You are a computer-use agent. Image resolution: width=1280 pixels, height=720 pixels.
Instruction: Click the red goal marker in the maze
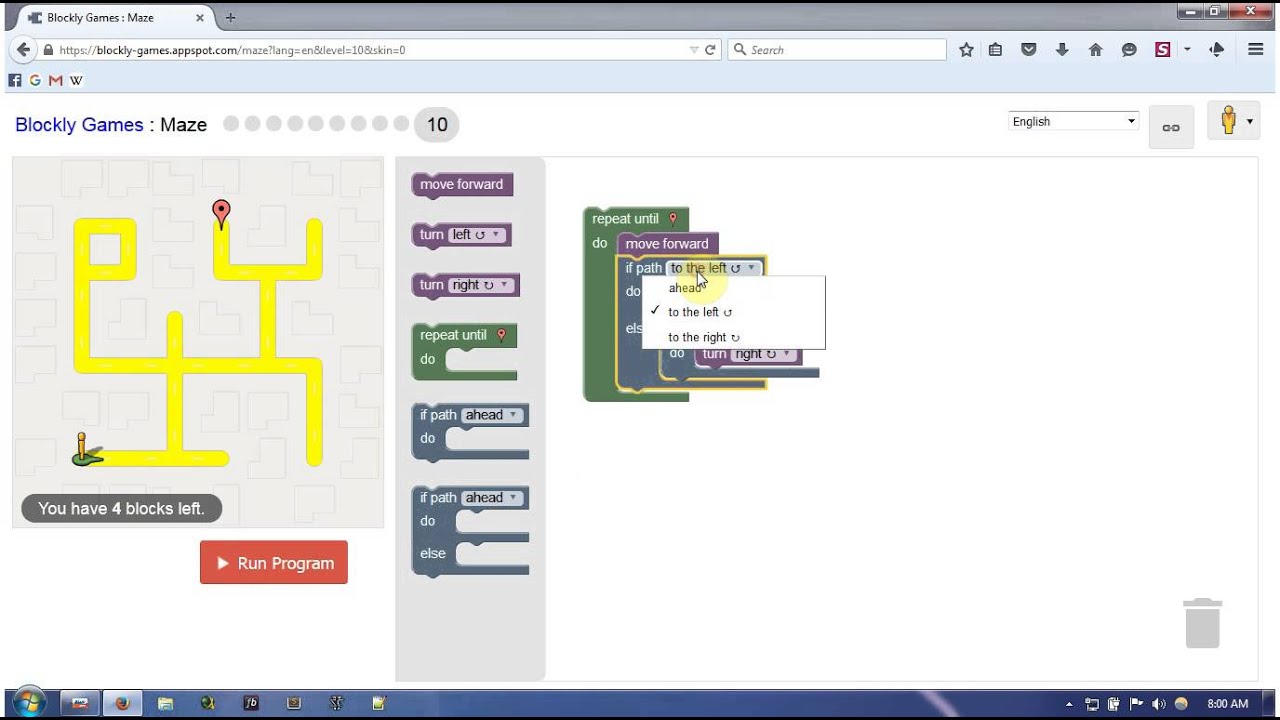221,213
